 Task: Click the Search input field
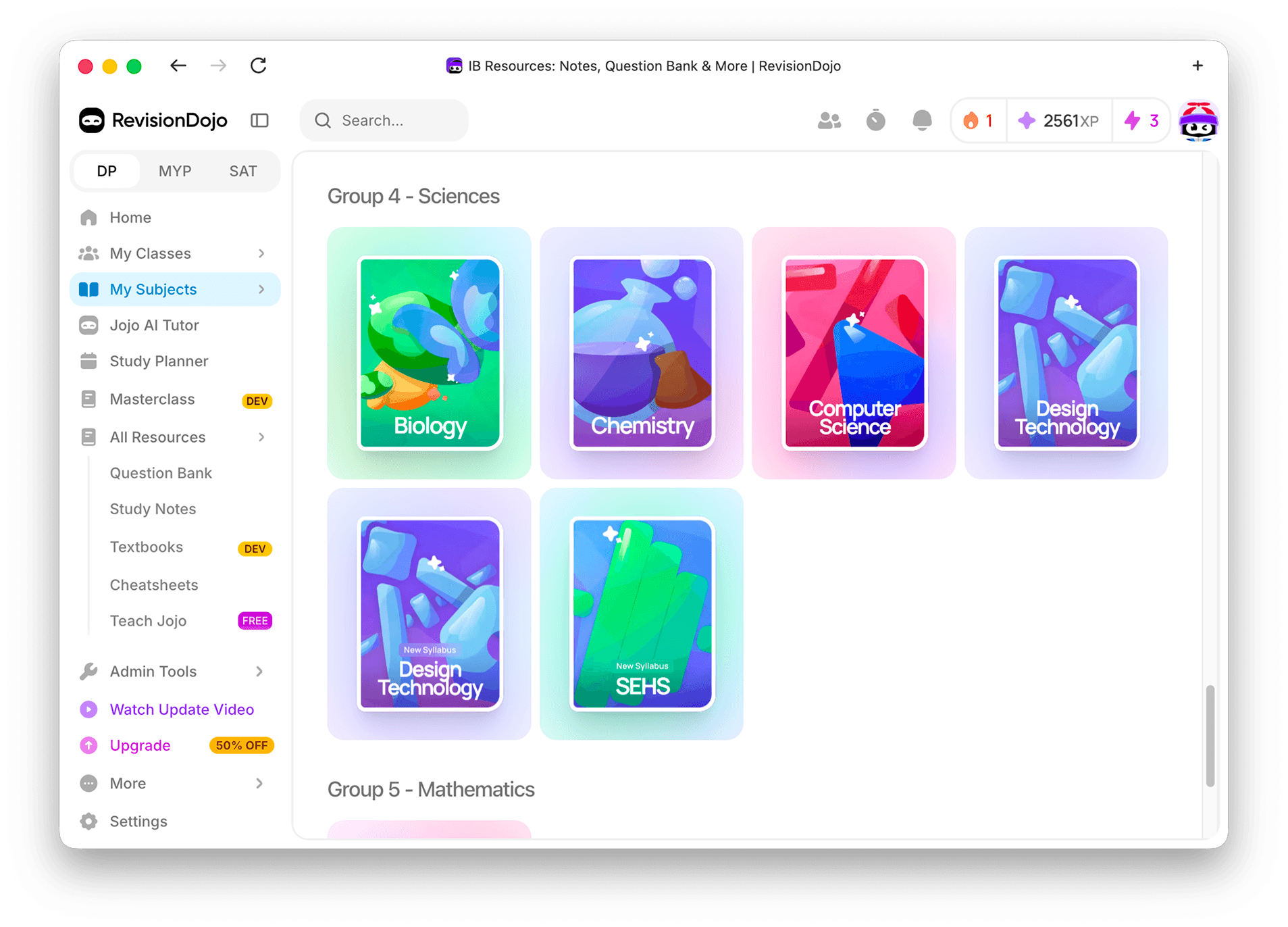click(x=384, y=120)
